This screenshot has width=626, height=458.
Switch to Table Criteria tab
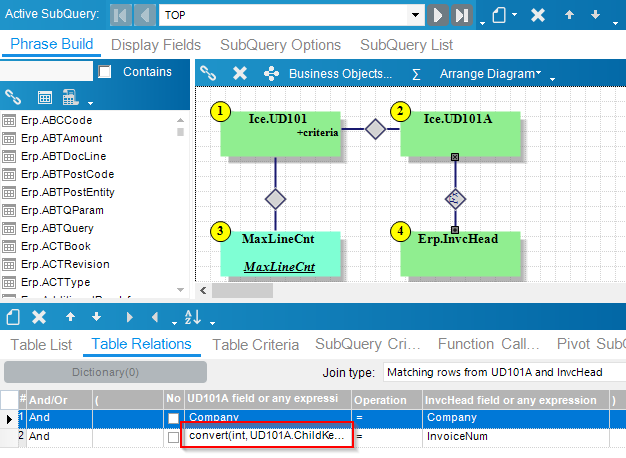(256, 345)
